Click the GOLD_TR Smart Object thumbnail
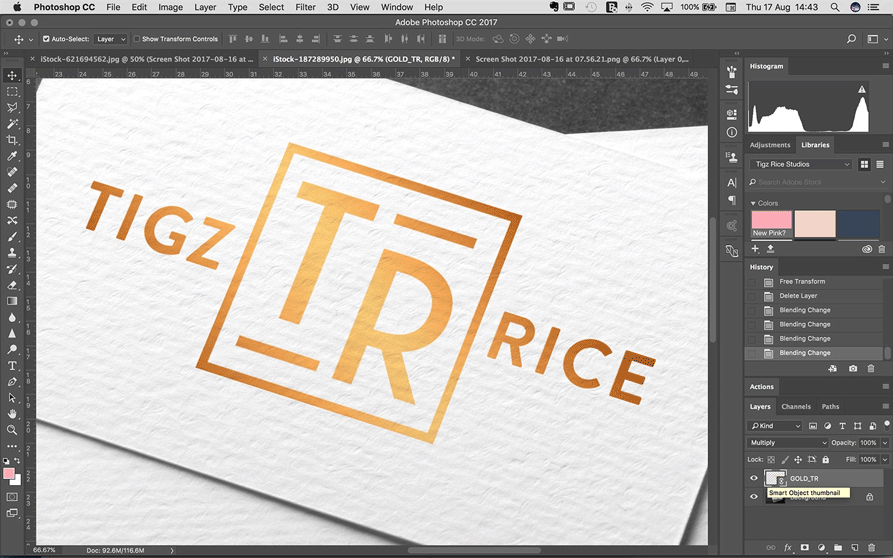893x558 pixels. pos(775,478)
